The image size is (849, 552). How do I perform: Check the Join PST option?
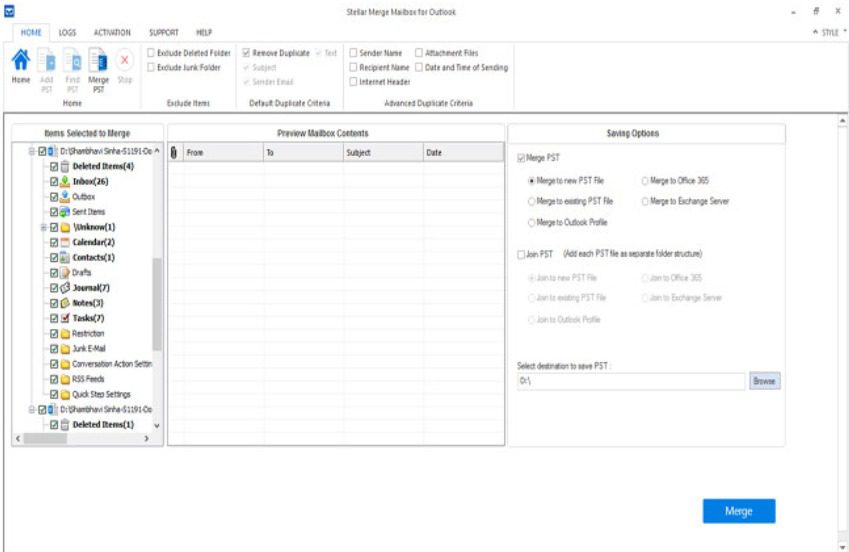(521, 254)
